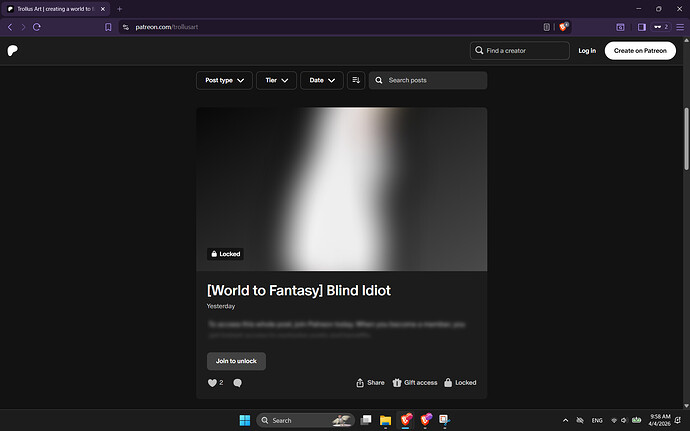Click the blurred locked post image

341,189
